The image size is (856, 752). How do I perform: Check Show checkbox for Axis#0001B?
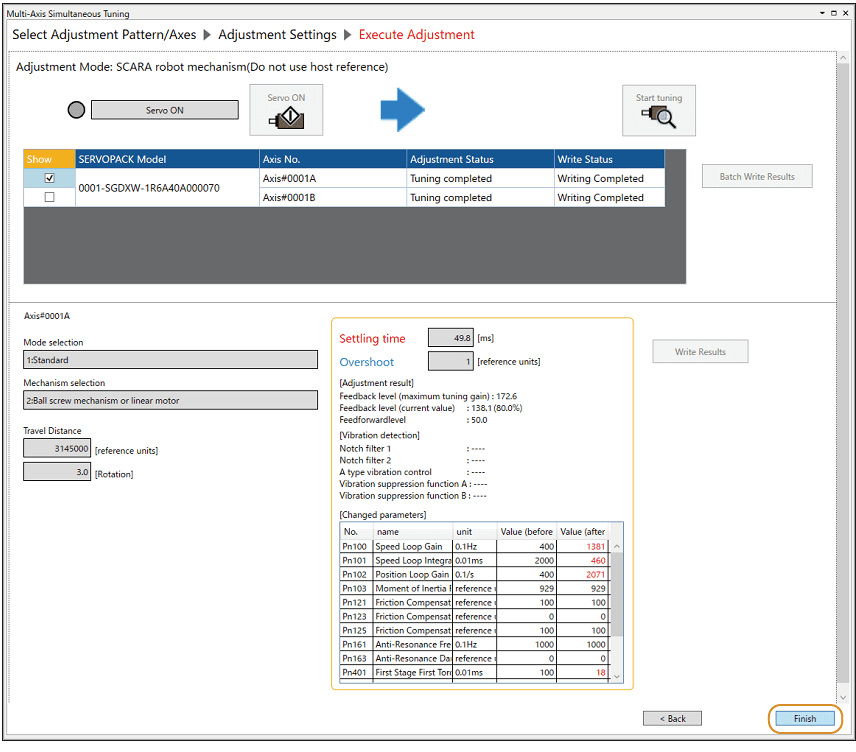[x=49, y=197]
